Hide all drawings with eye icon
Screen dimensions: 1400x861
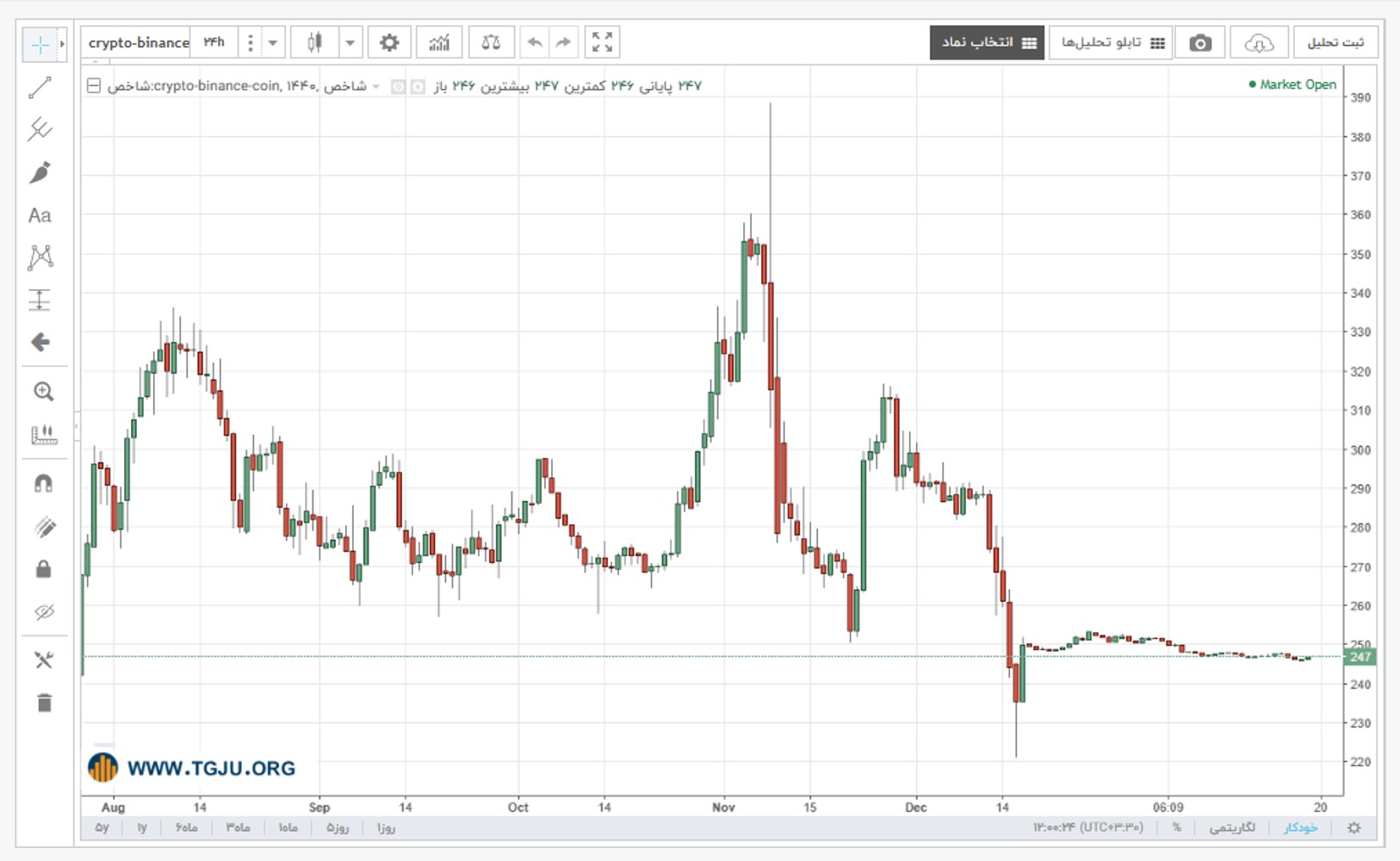(44, 612)
